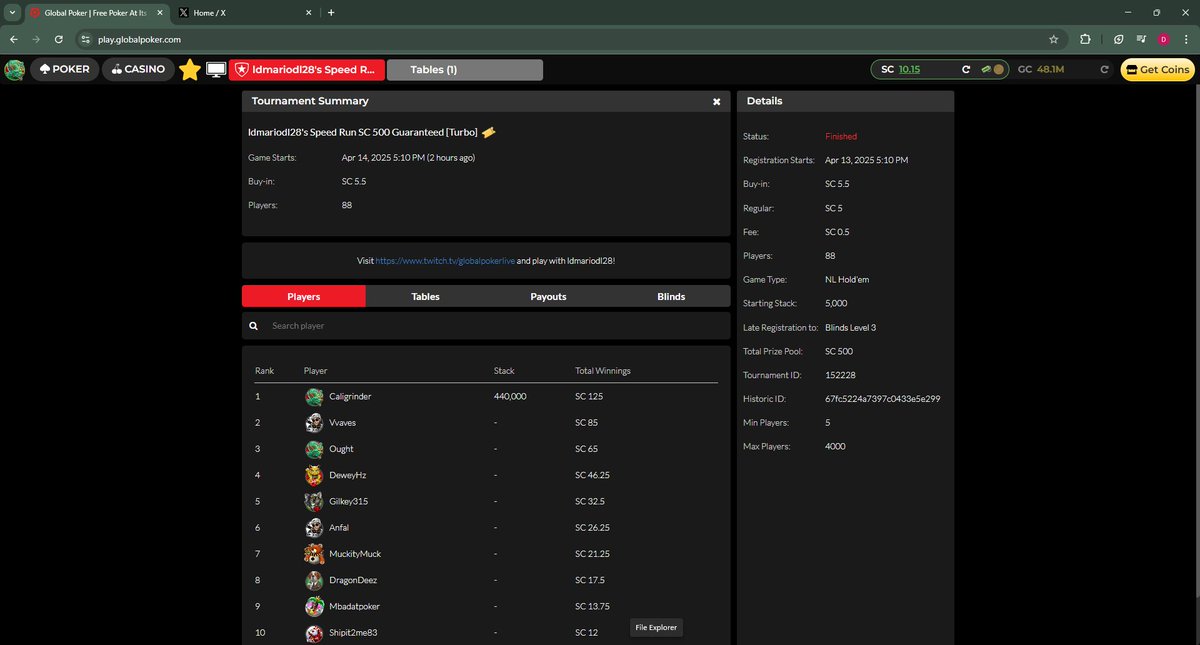Click the Global Poker logo avatar

(15, 70)
